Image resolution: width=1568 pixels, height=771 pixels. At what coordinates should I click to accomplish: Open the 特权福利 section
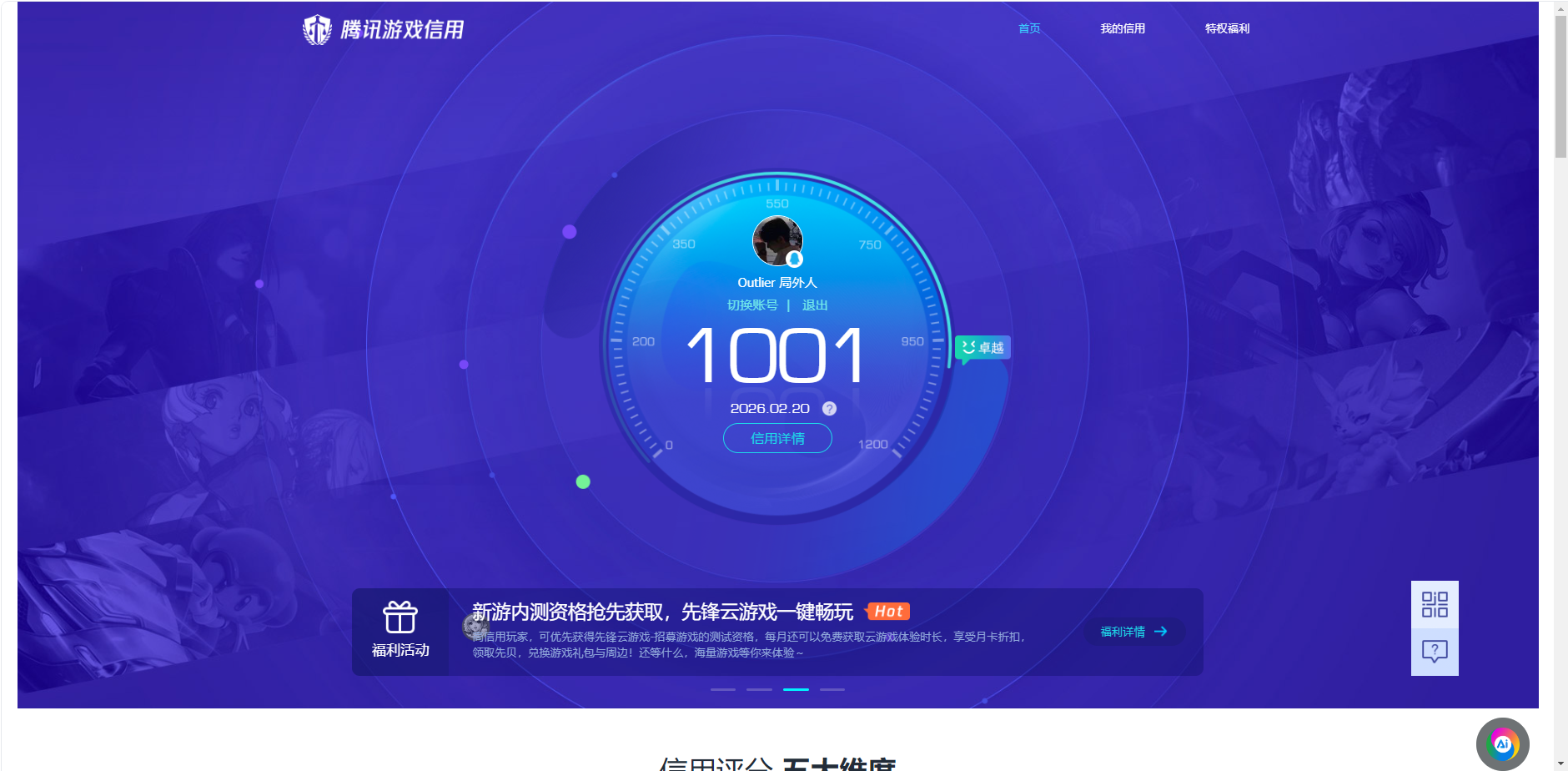click(x=1226, y=28)
